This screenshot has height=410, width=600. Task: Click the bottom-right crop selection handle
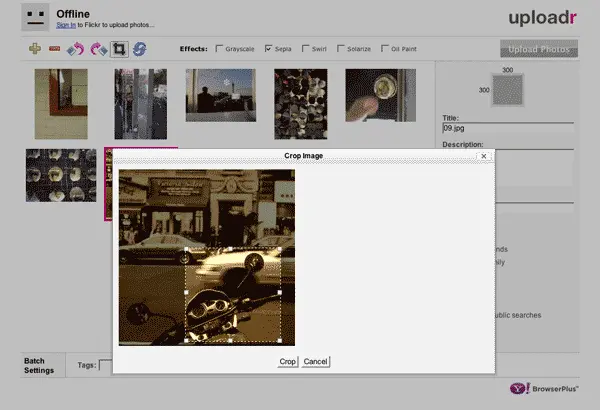pos(279,340)
